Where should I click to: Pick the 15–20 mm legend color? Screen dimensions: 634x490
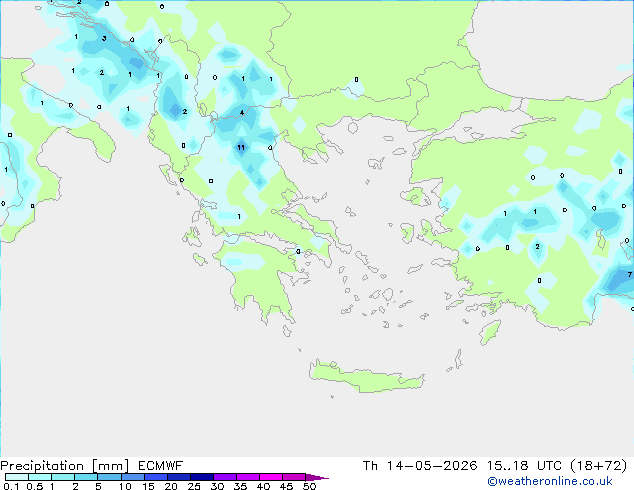[156, 477]
